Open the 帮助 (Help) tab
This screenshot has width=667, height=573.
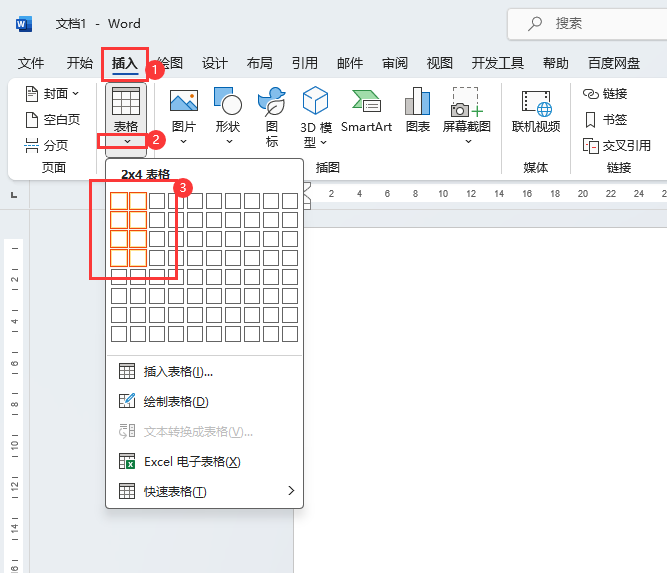[x=556, y=63]
